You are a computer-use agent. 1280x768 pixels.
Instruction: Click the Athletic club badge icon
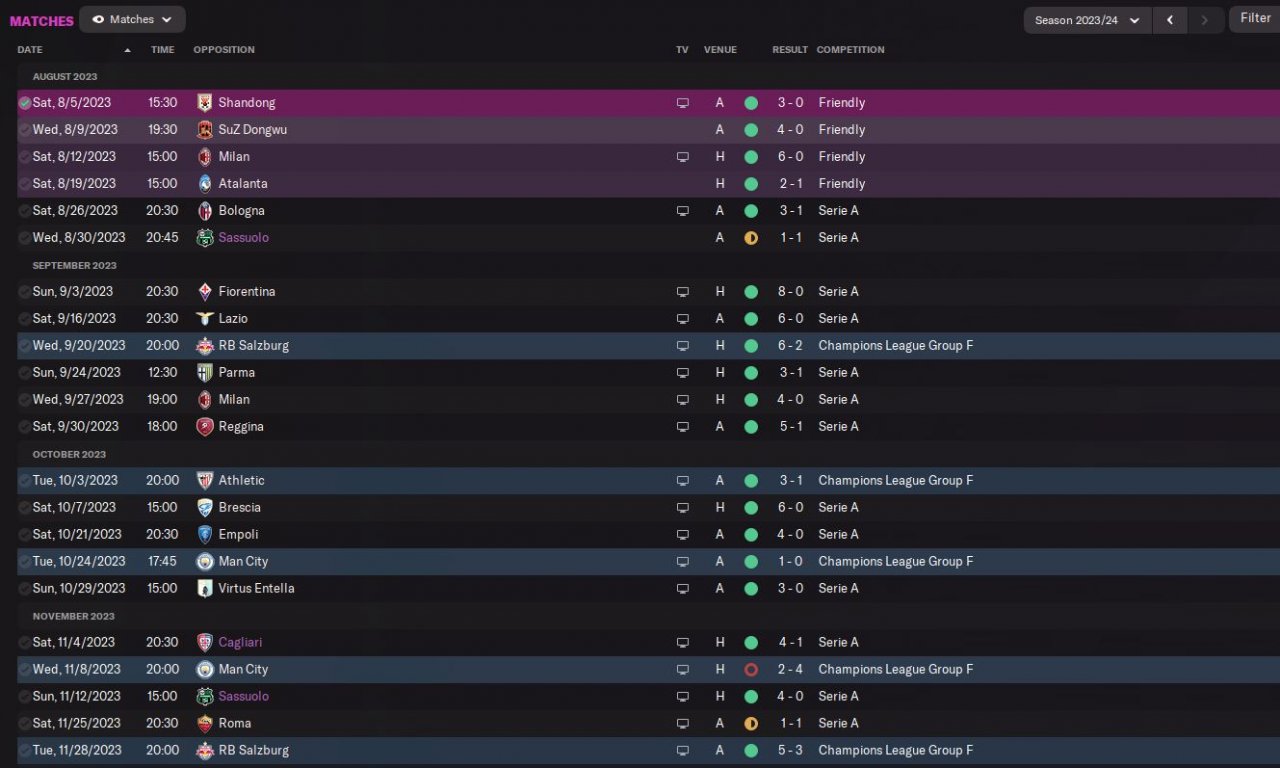coord(205,481)
